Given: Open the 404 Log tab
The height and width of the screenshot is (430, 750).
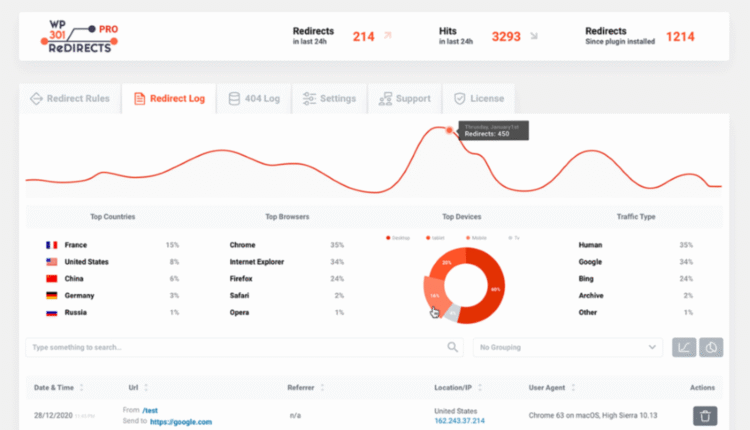Looking at the screenshot, I should click(x=254, y=99).
